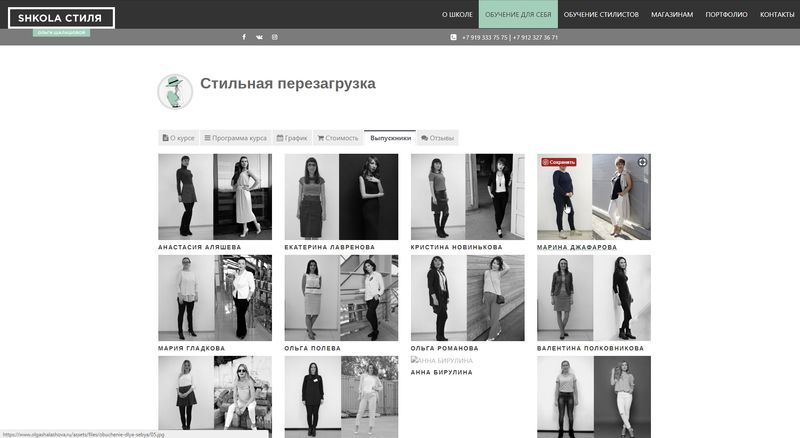Image resolution: width=800 pixels, height=438 pixels.
Task: Open Екатерина Лавренова before-after photo
Action: click(341, 197)
